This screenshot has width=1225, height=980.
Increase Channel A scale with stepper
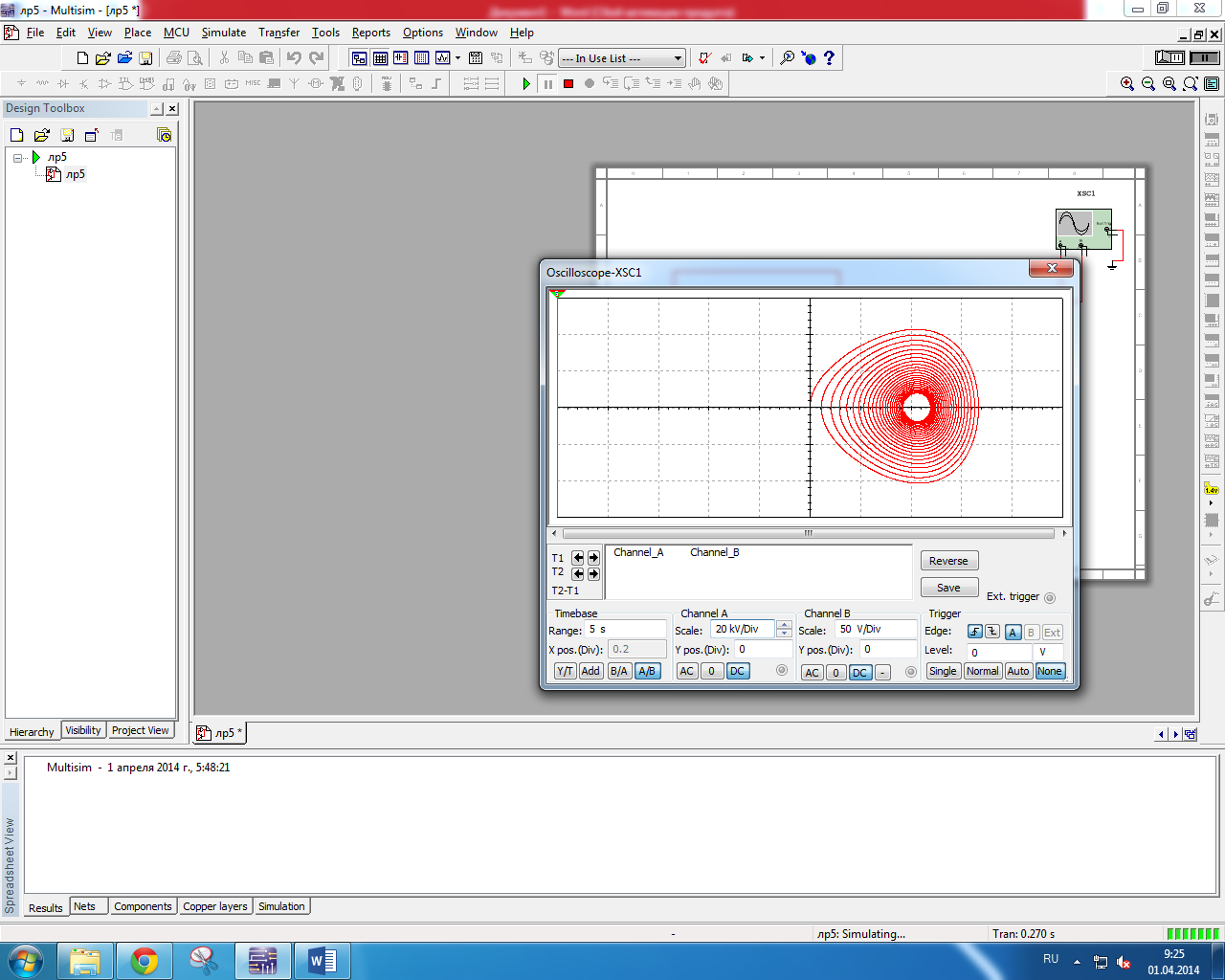point(784,625)
